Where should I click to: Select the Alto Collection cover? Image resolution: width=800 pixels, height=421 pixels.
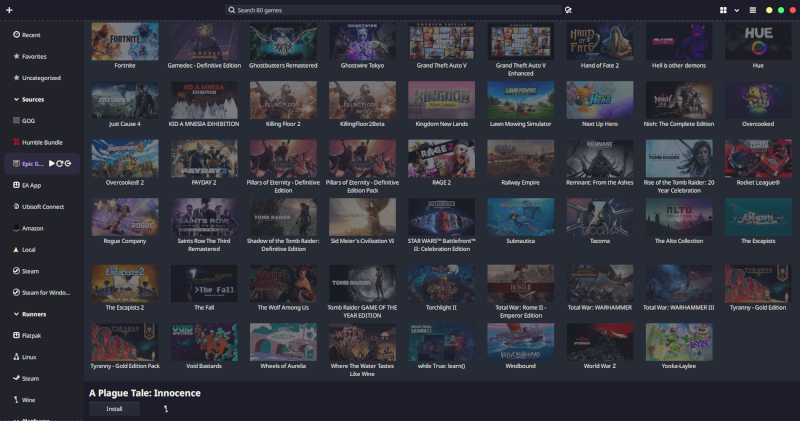tap(679, 217)
